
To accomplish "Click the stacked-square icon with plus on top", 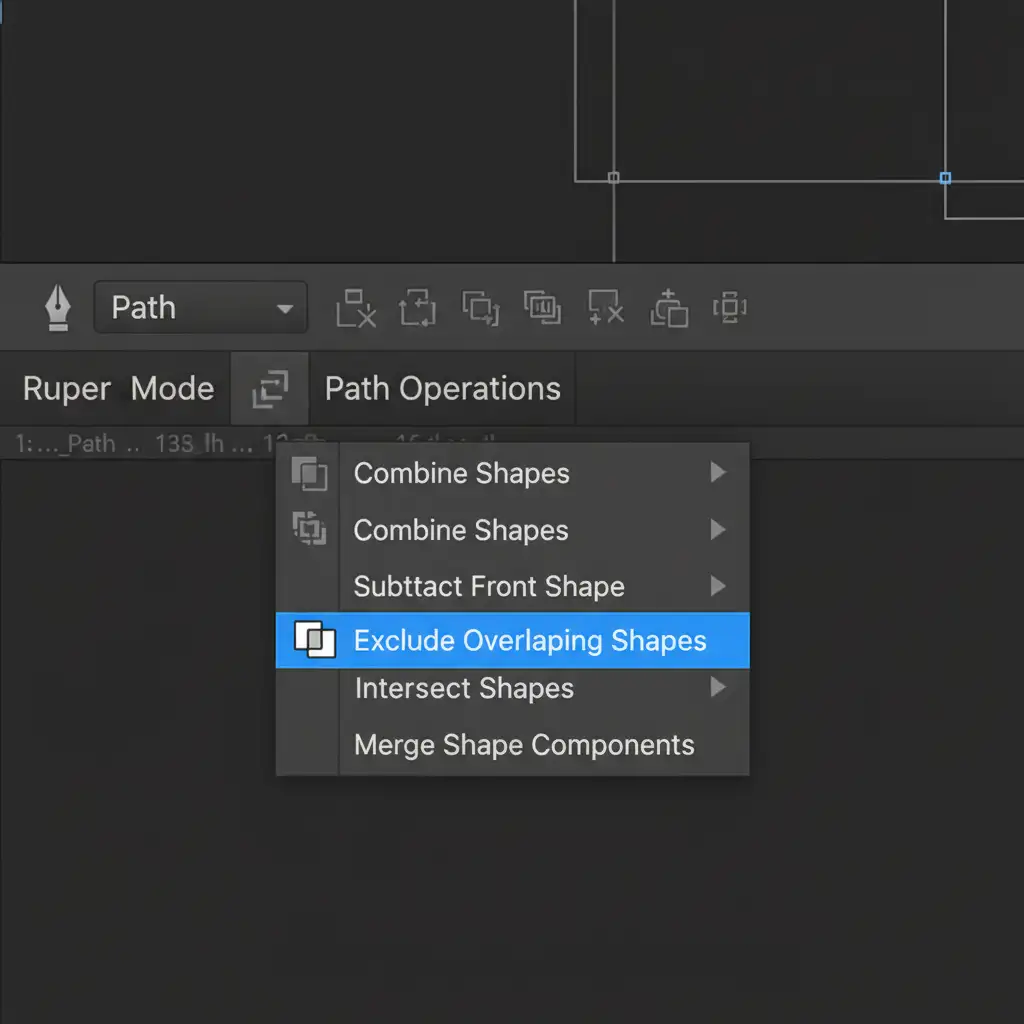I will [x=669, y=308].
